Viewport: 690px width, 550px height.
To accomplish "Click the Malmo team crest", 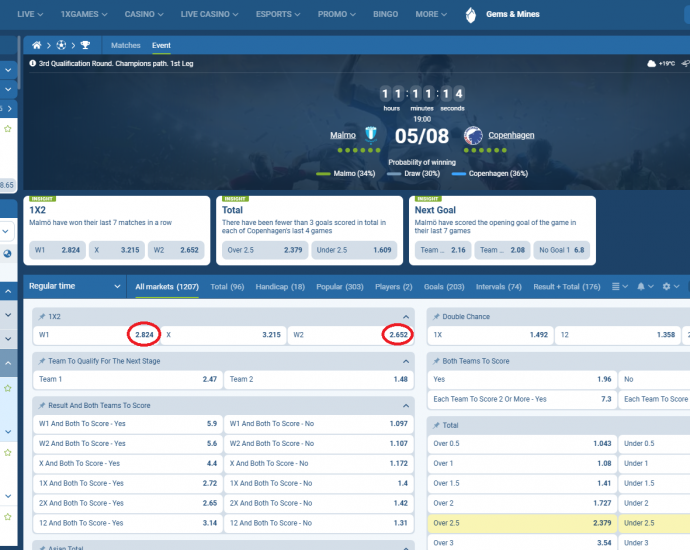I will point(371,135).
